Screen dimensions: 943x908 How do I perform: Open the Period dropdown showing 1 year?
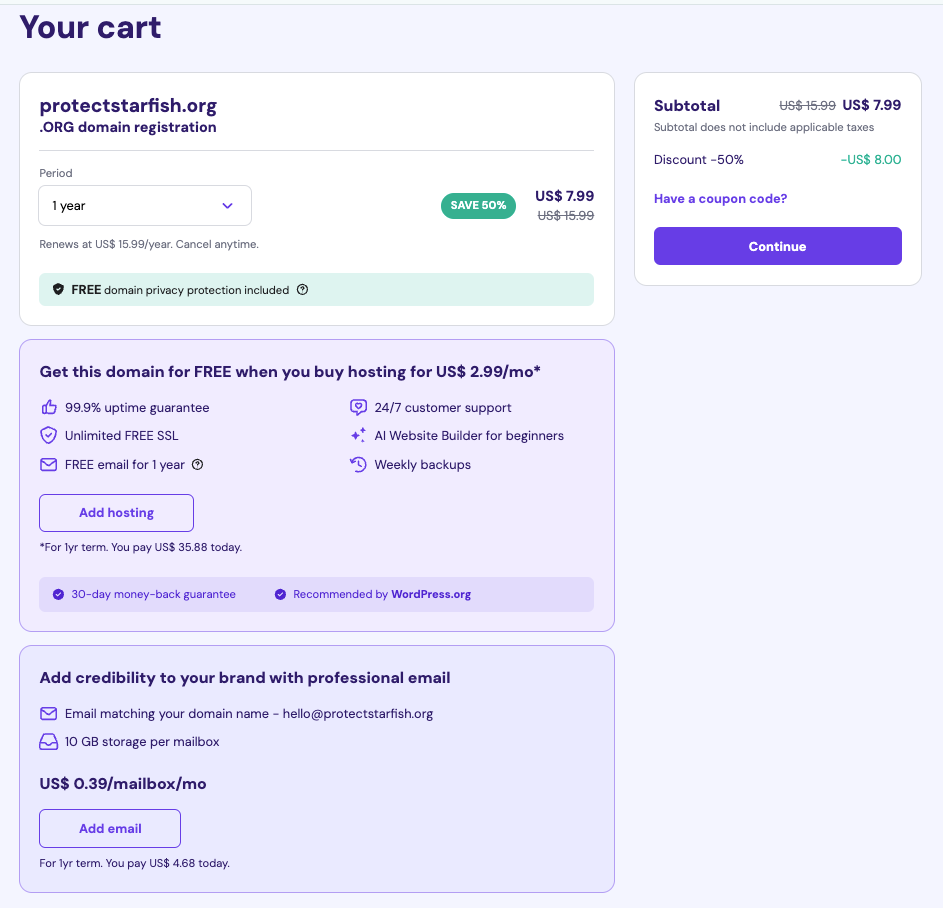145,206
